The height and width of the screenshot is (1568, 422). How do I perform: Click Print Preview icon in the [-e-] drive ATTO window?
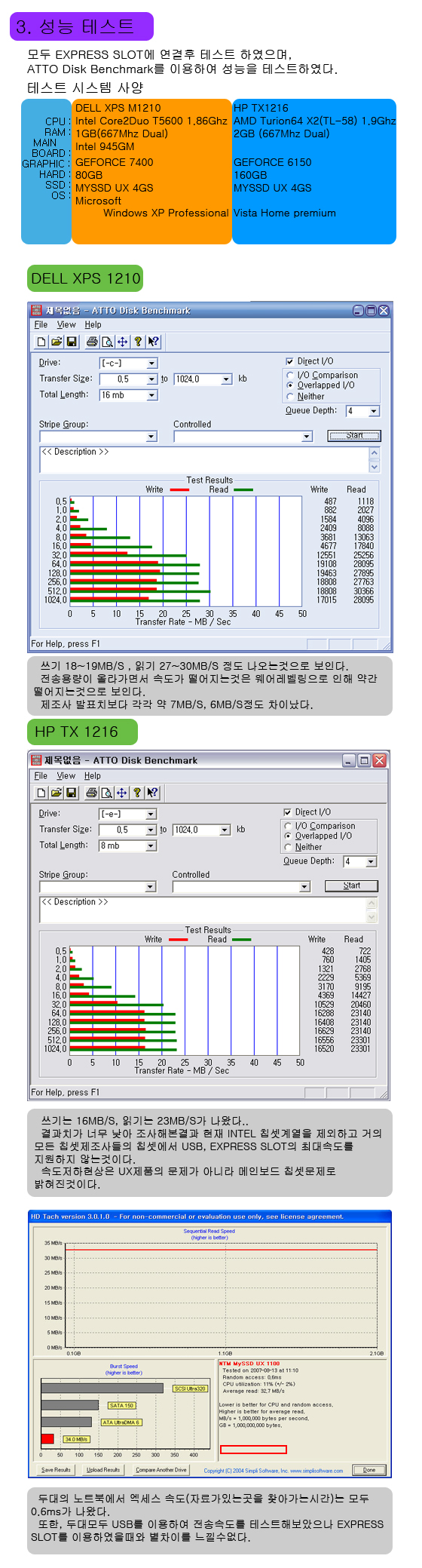pyautogui.click(x=107, y=793)
